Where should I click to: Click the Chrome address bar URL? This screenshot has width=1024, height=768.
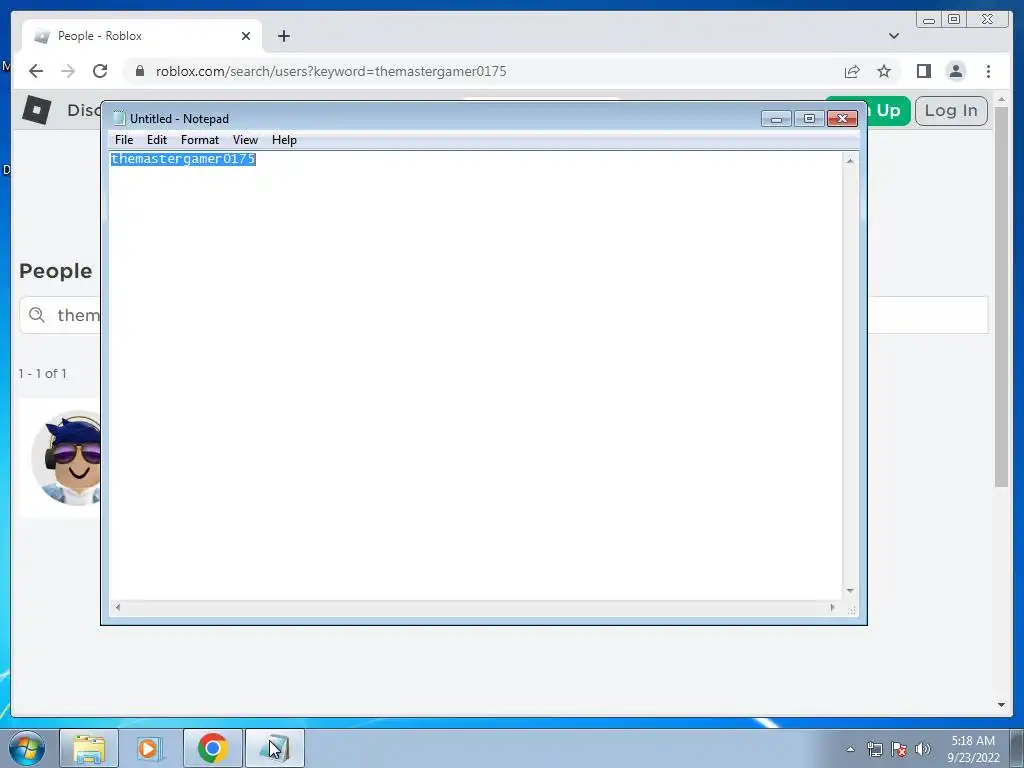point(330,71)
